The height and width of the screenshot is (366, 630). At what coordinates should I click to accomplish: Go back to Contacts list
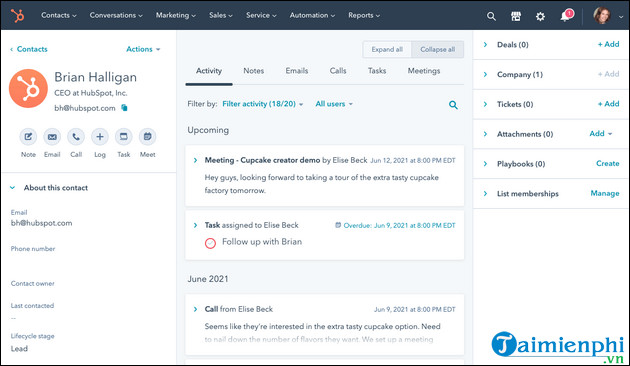coord(29,49)
